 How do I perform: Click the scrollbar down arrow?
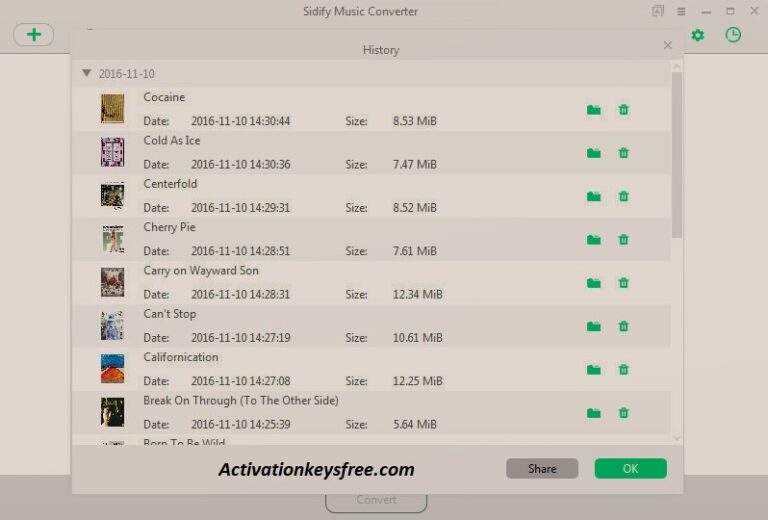[x=677, y=439]
